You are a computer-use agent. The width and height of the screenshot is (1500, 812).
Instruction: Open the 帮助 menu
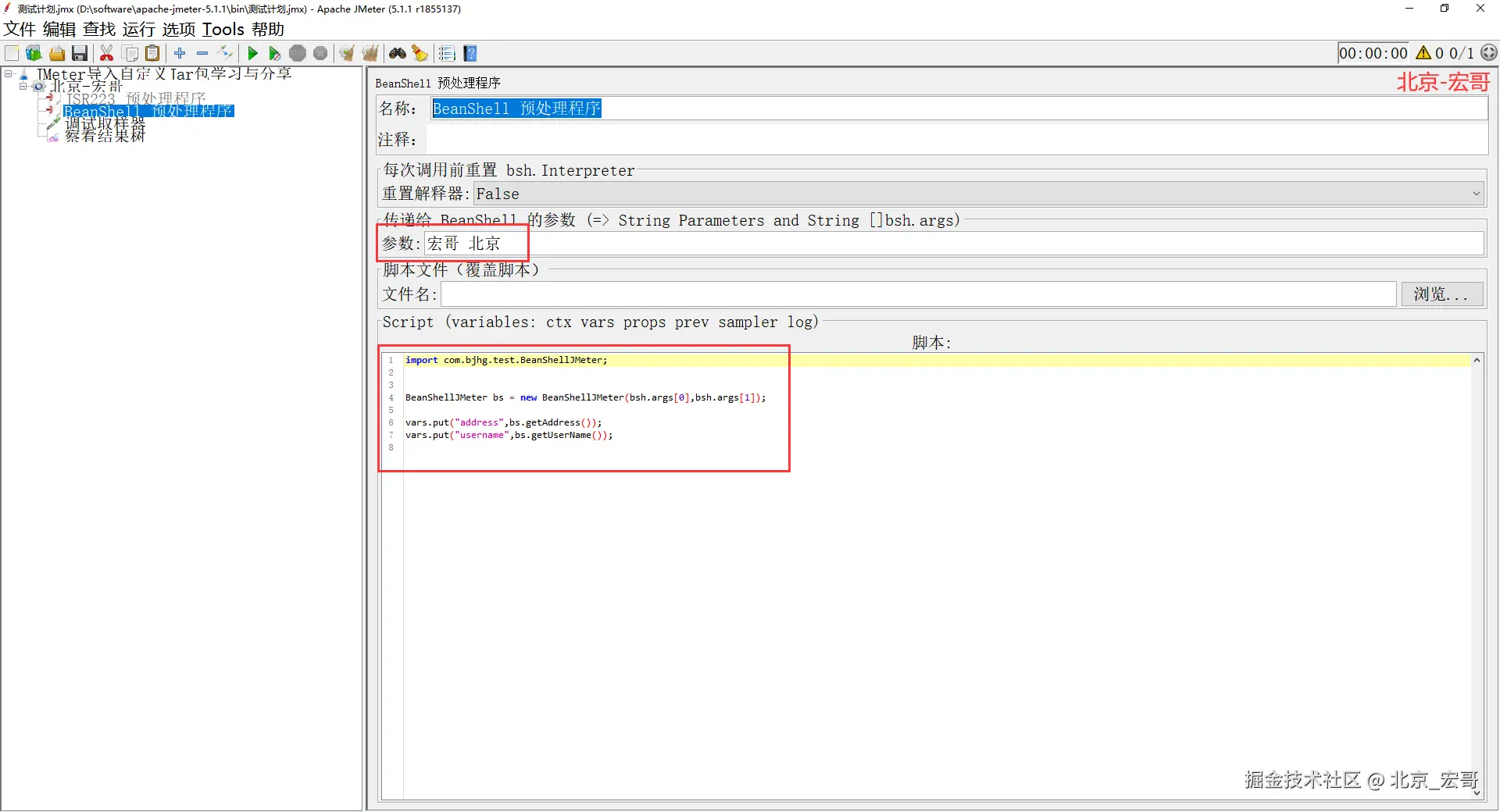coord(268,30)
